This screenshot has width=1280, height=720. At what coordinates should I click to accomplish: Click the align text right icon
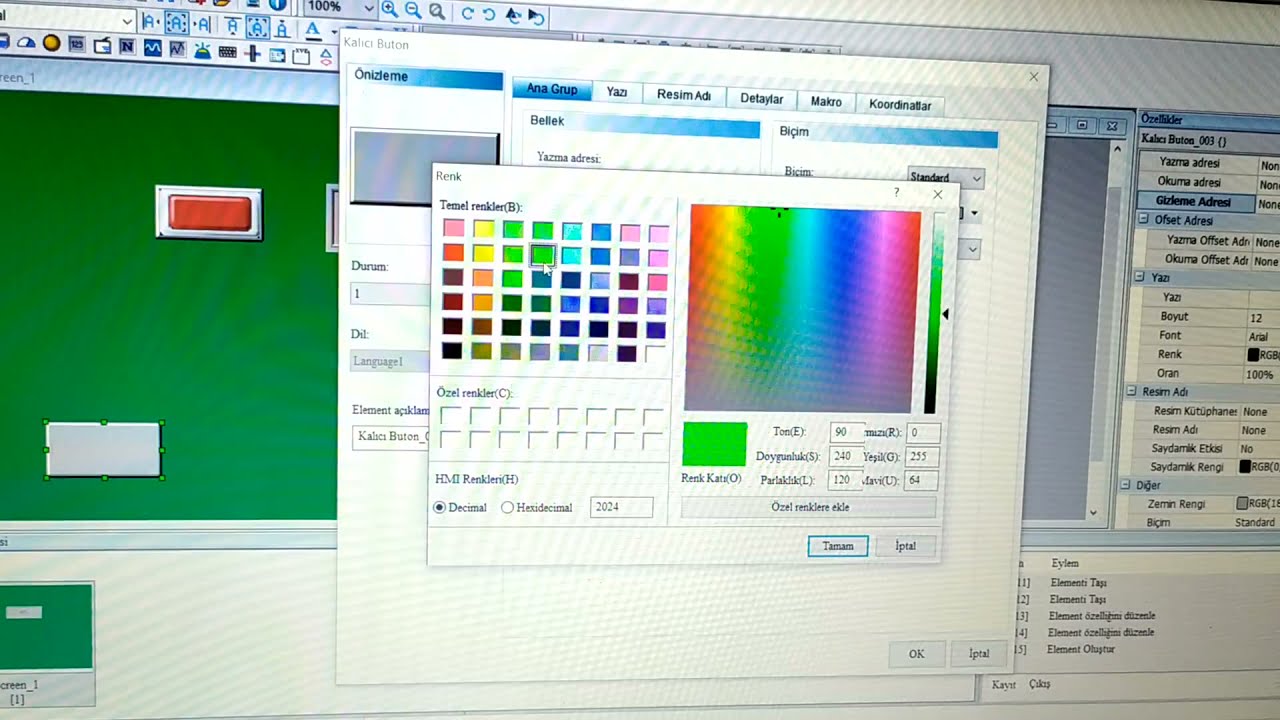[202, 24]
